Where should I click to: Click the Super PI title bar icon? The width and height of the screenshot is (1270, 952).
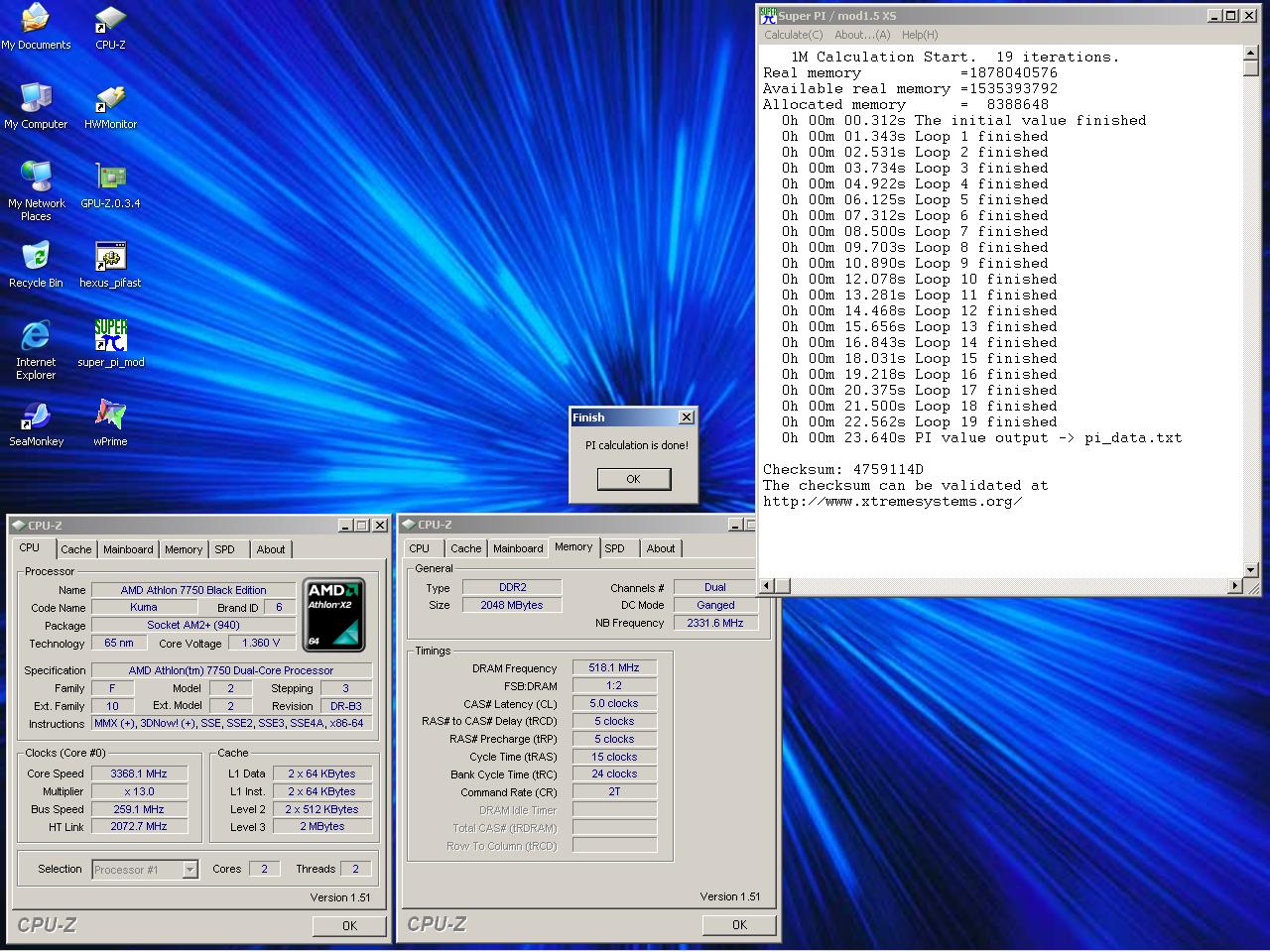point(768,15)
